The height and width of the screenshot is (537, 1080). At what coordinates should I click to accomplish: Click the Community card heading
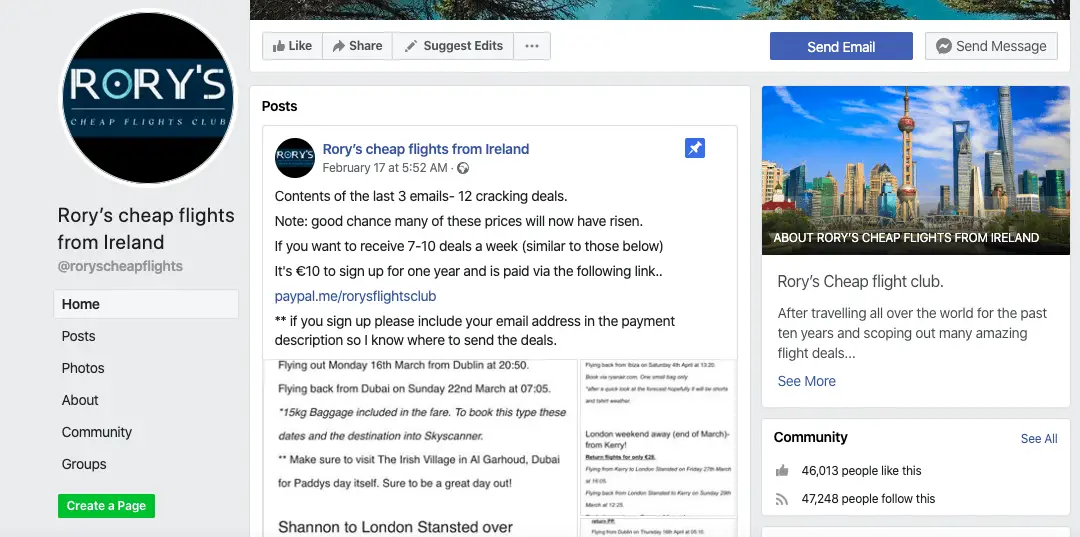[x=810, y=437]
